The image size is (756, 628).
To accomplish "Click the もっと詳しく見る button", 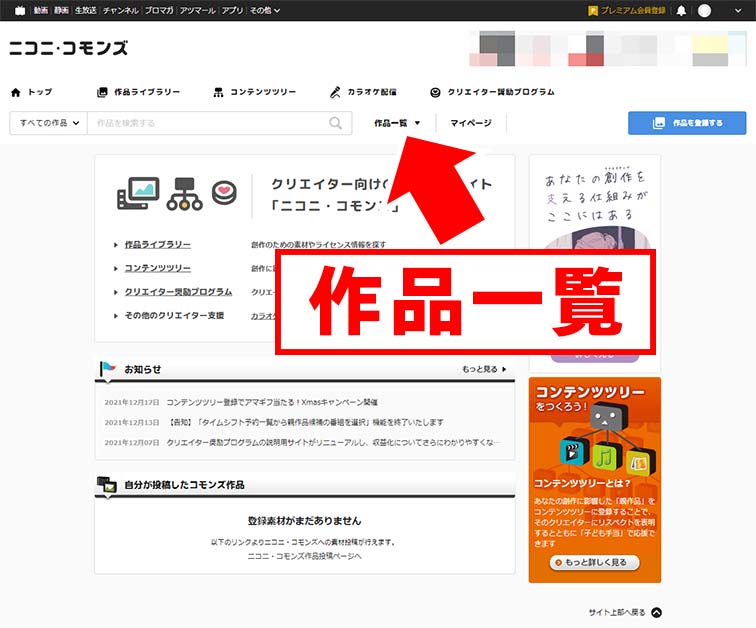I will pyautogui.click(x=595, y=562).
